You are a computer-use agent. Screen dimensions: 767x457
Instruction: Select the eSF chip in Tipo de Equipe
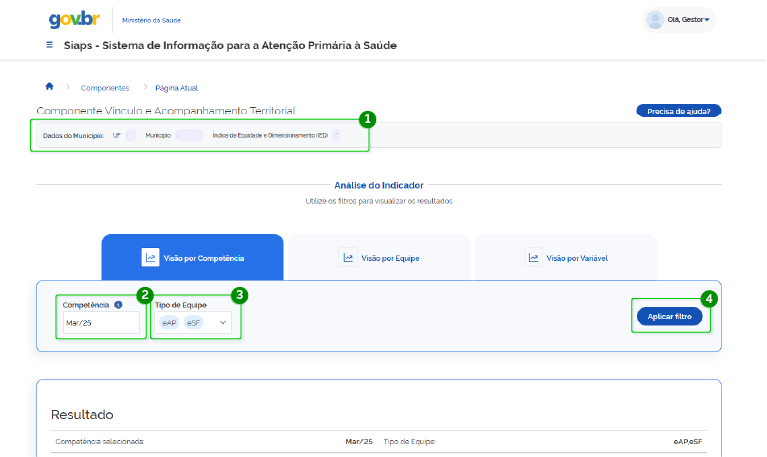pos(193,323)
